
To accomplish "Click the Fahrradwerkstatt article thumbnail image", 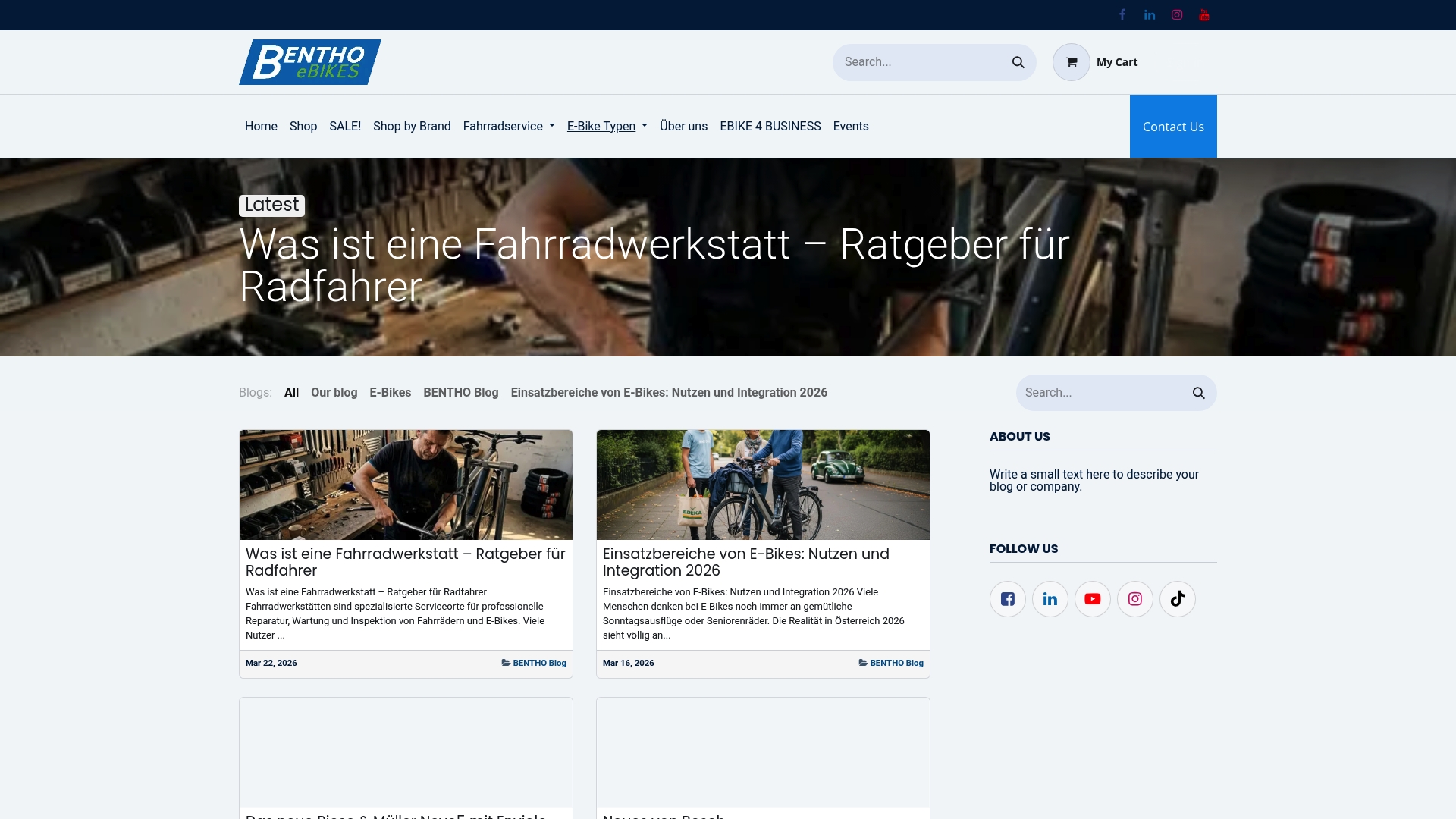I will pyautogui.click(x=406, y=485).
